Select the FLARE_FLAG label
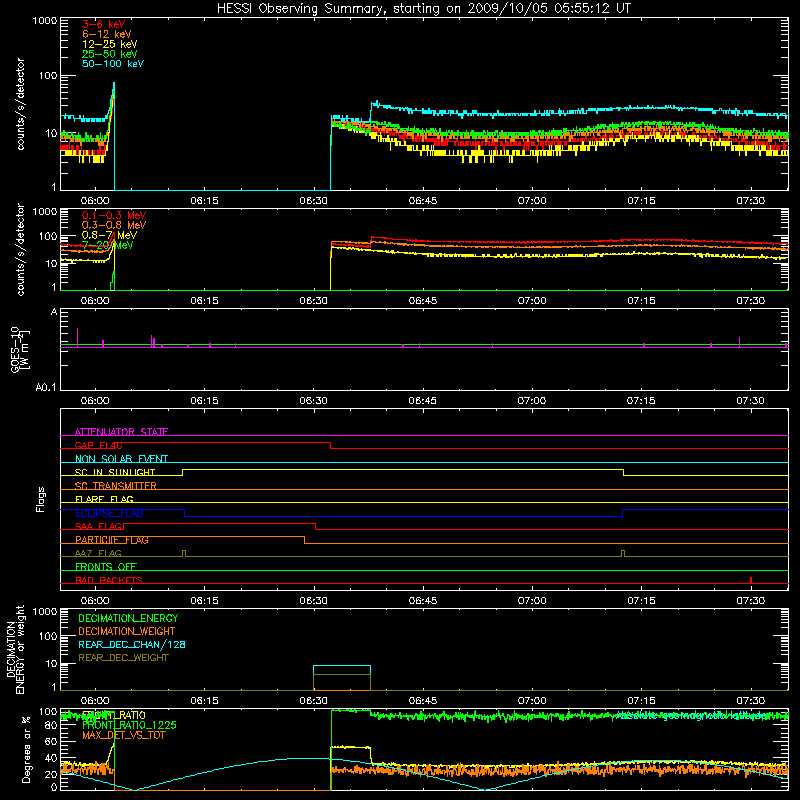The height and width of the screenshot is (800, 800). pyautogui.click(x=104, y=499)
